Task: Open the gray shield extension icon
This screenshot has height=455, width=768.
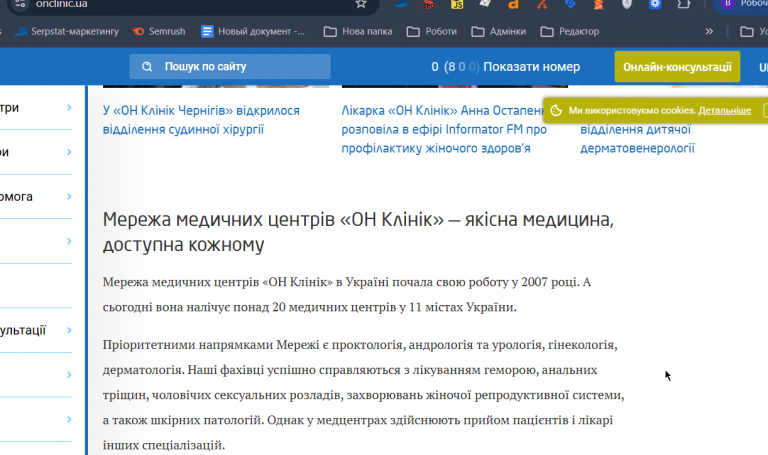Action: 627,4
